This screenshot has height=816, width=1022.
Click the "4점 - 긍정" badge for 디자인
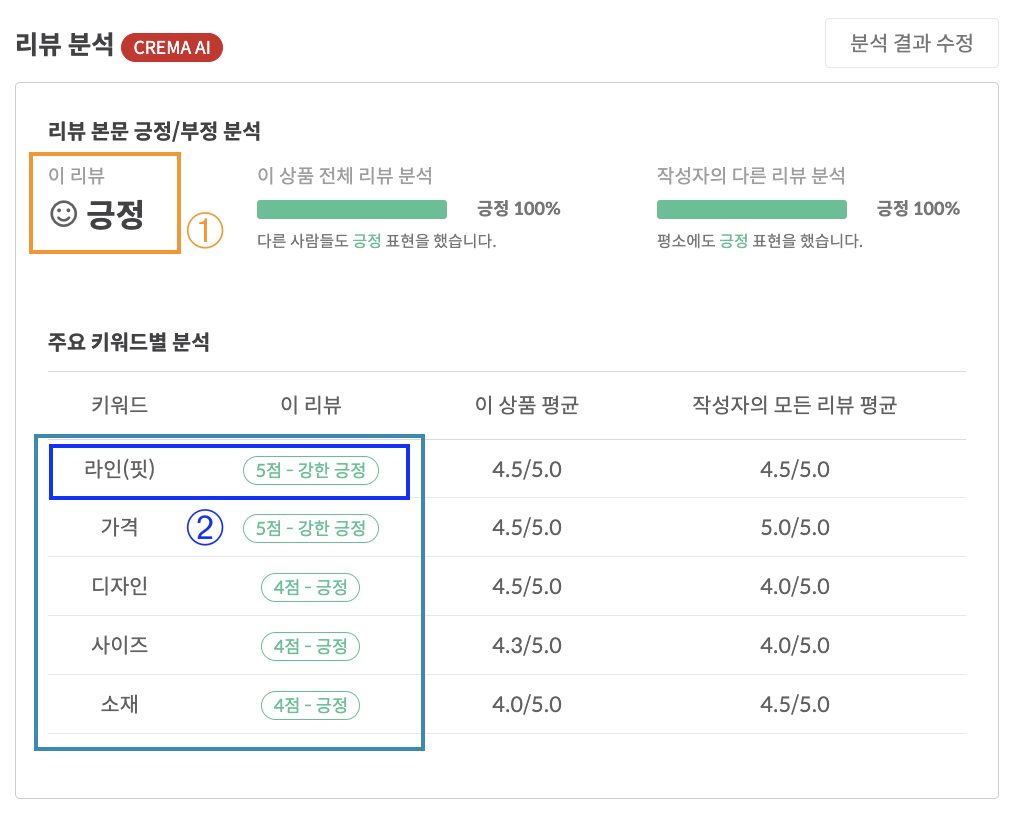310,587
